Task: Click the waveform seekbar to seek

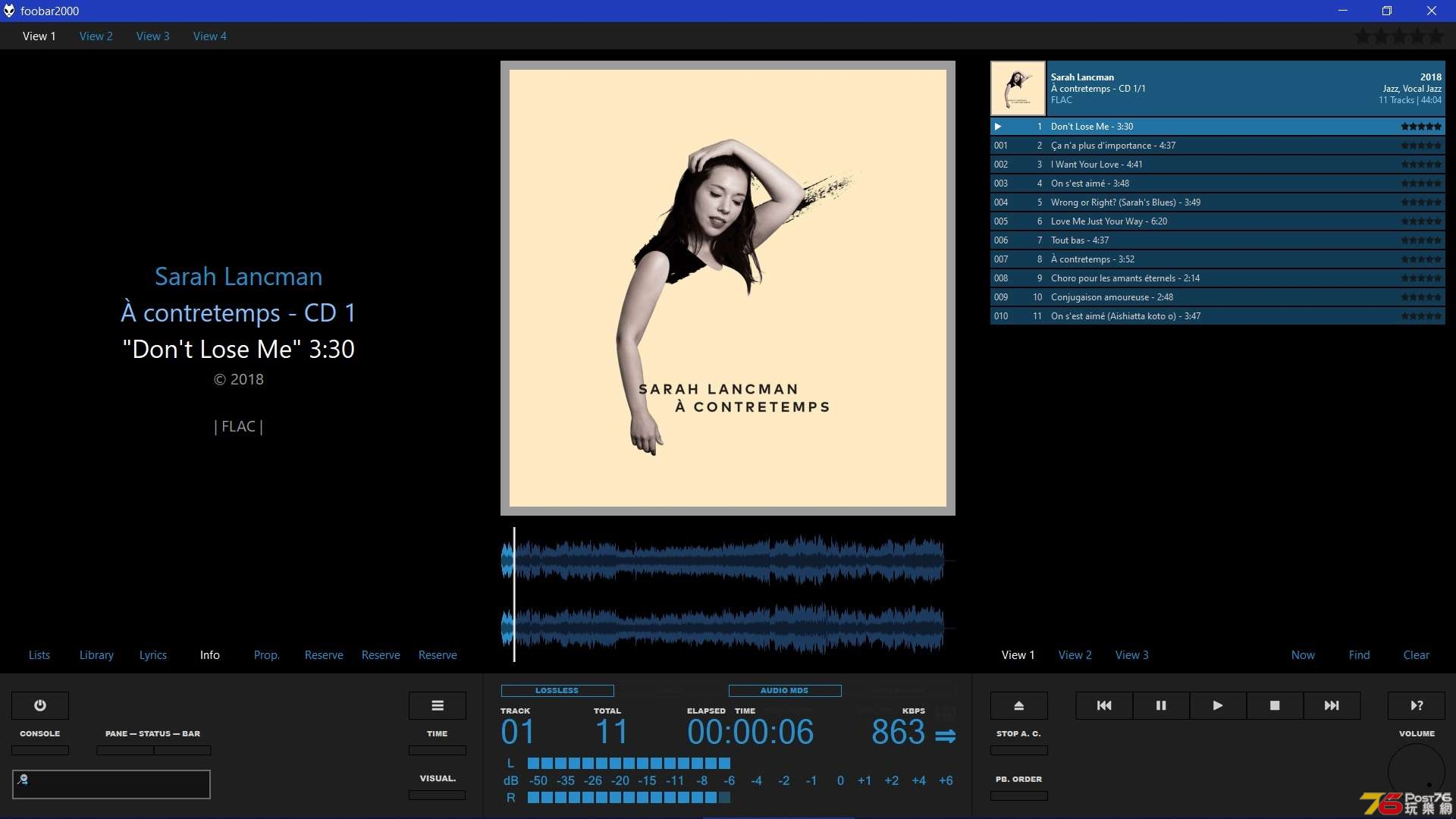Action: (728, 595)
